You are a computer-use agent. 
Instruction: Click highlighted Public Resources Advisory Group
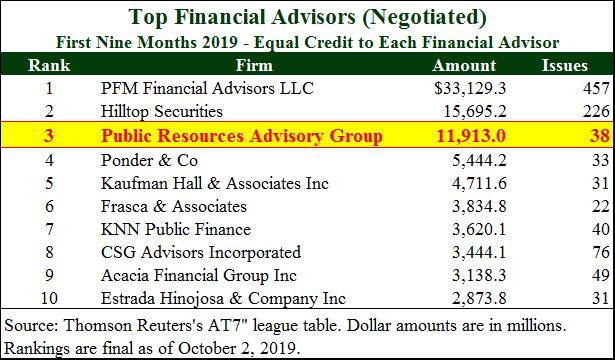(x=242, y=136)
